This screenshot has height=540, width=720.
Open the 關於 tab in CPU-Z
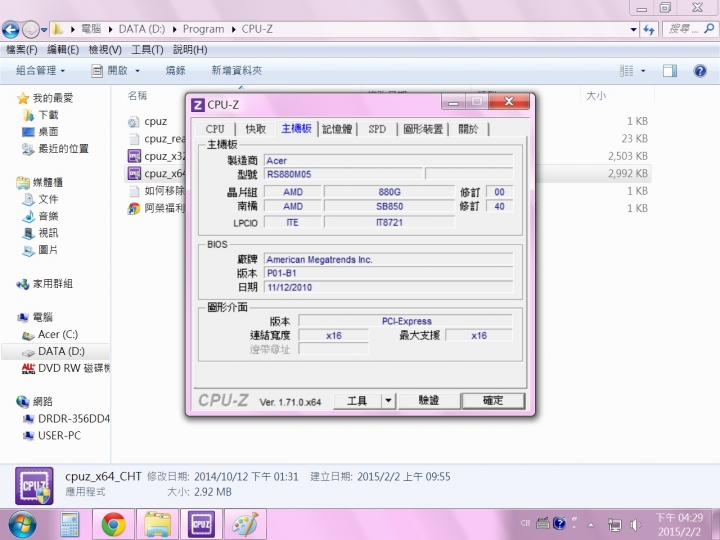(x=468, y=129)
